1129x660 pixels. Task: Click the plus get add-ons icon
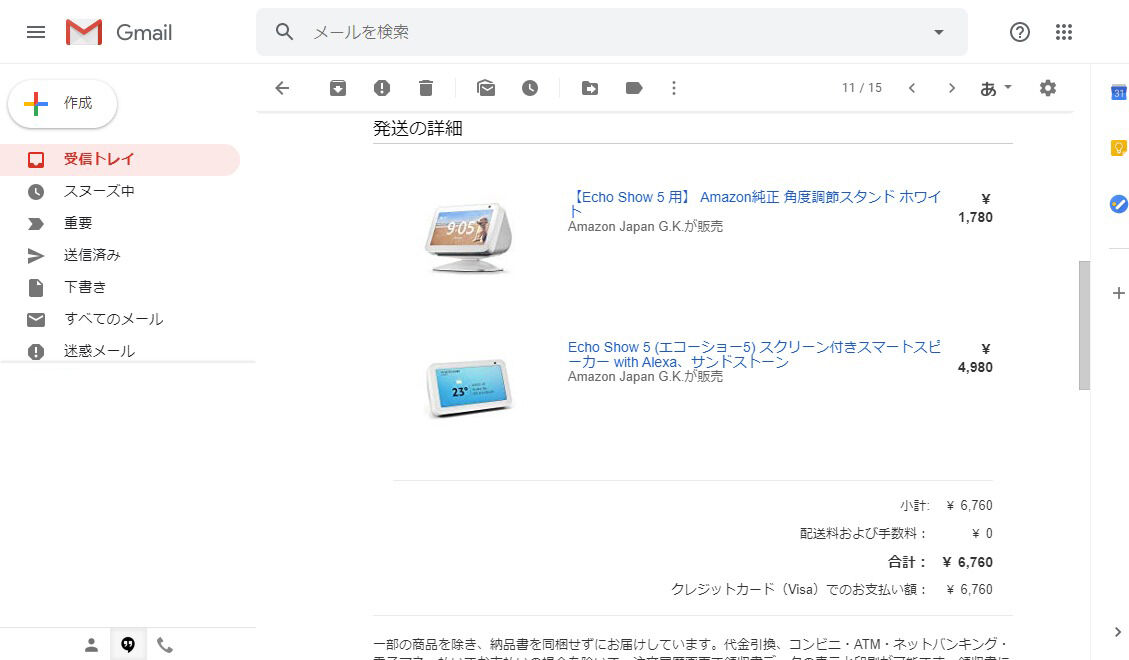[x=1118, y=293]
